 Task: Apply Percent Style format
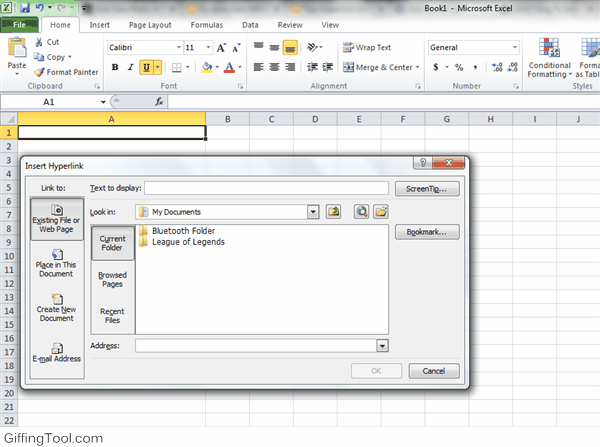[459, 67]
